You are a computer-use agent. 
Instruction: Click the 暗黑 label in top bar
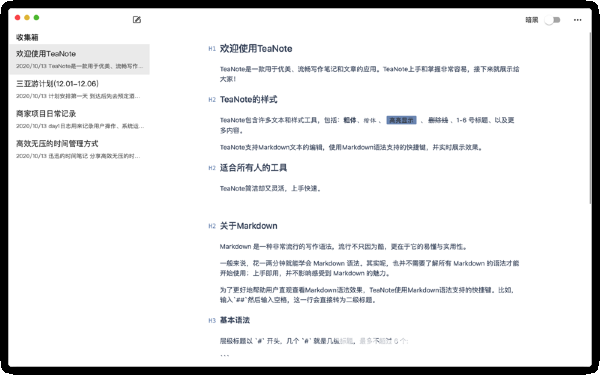pyautogui.click(x=532, y=20)
